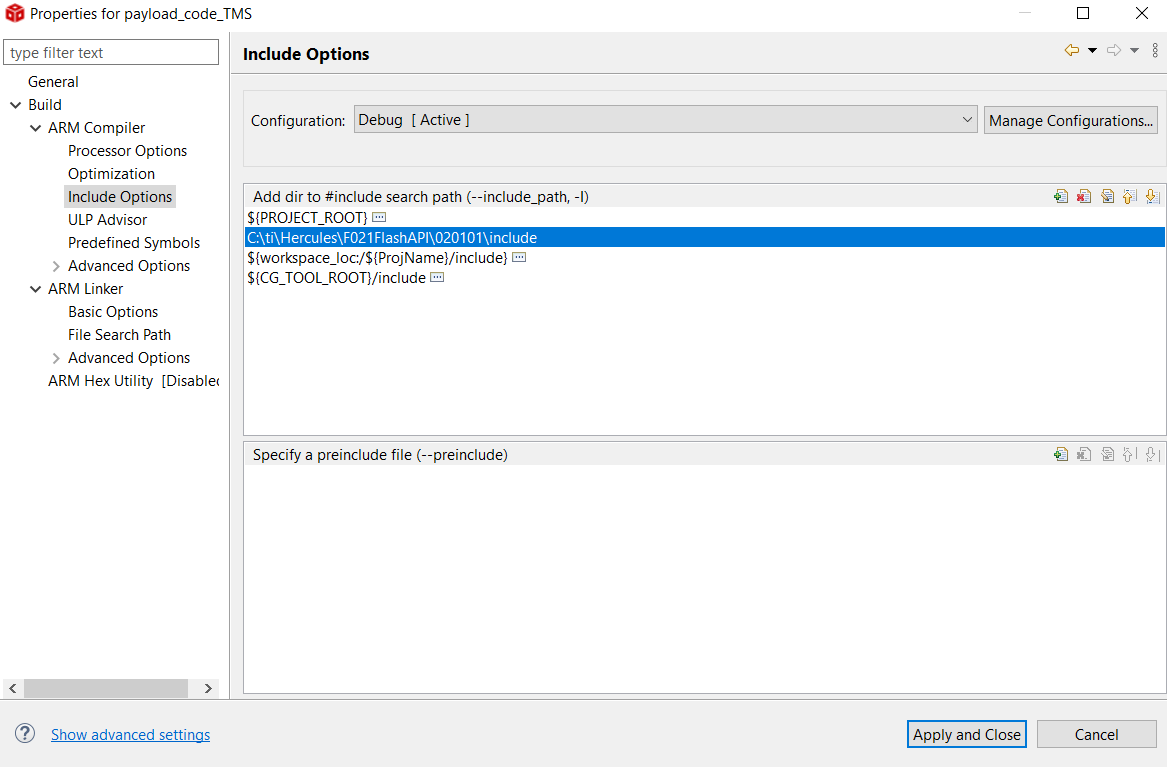Collapse the Build tree node
Screen dimensions: 1167x767
[x=15, y=105]
